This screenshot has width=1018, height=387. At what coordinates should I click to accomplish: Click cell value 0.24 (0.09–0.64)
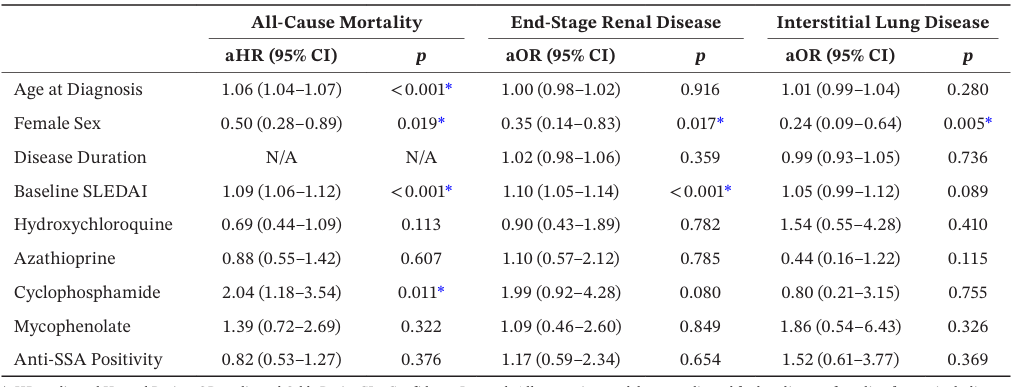(842, 123)
